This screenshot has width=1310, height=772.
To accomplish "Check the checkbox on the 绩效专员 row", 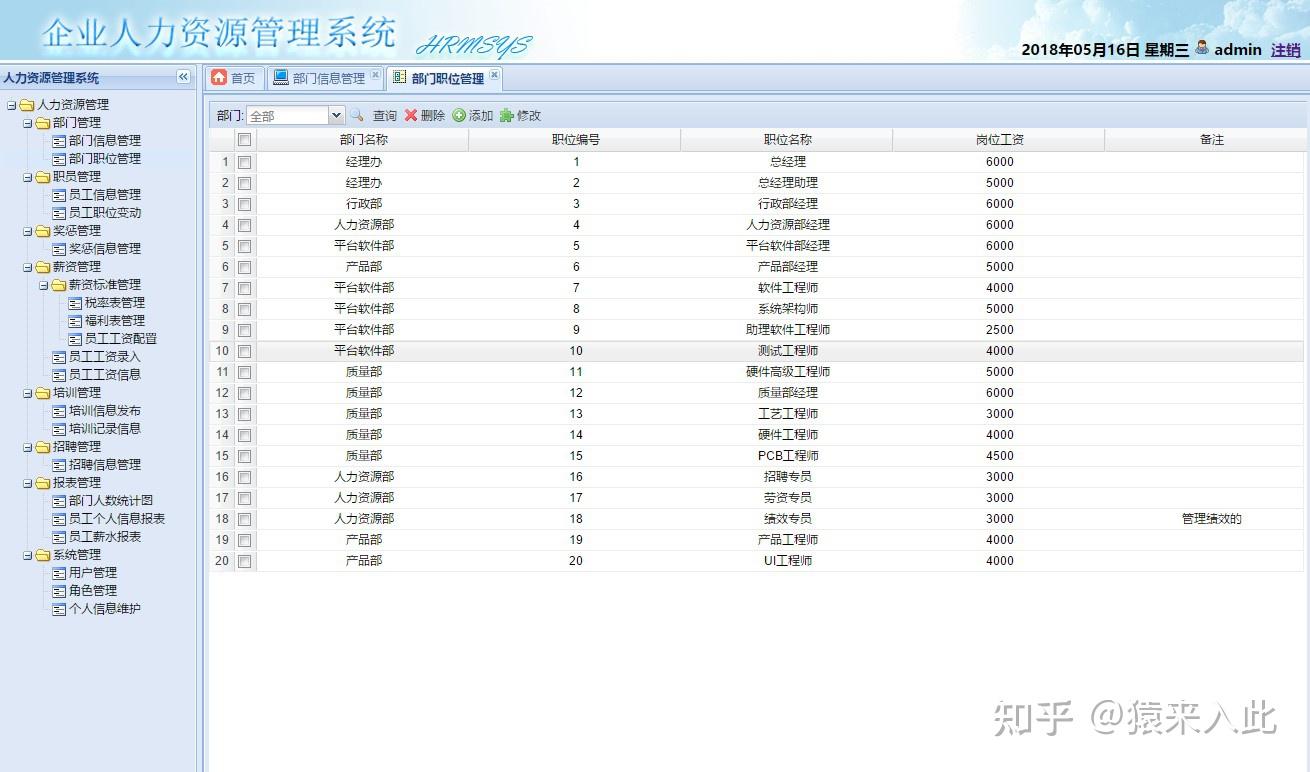I will coord(244,519).
